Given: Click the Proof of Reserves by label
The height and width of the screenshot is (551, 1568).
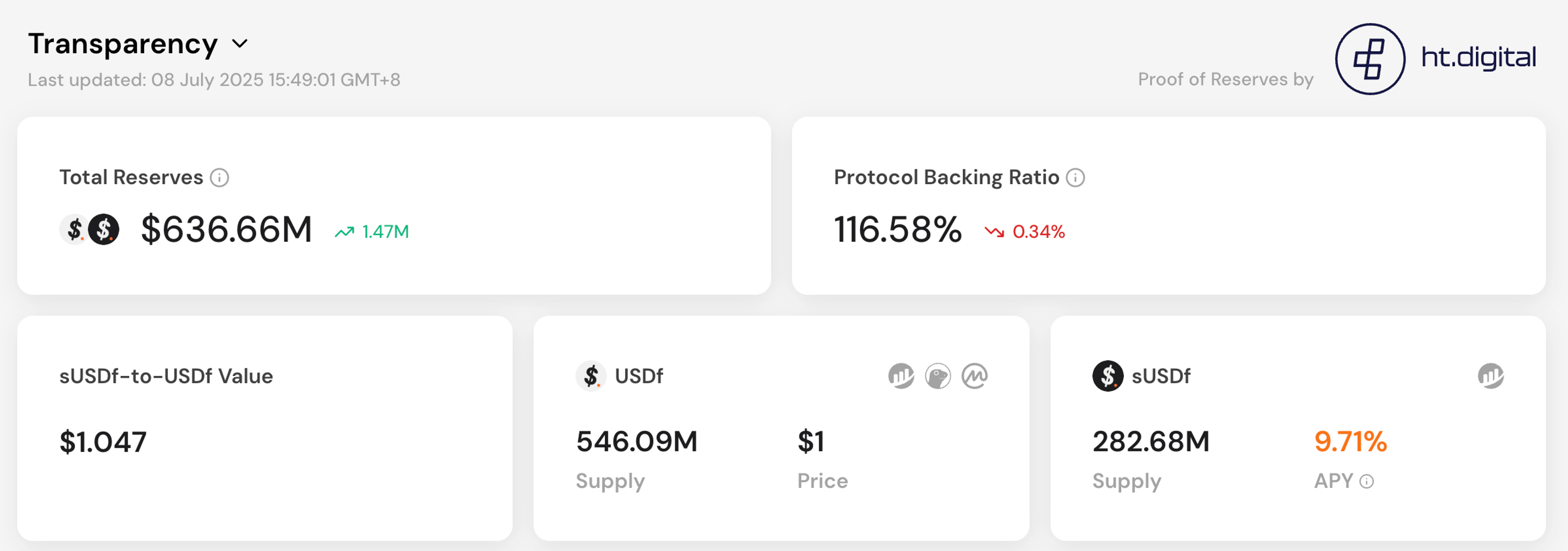Looking at the screenshot, I should click(x=1226, y=79).
